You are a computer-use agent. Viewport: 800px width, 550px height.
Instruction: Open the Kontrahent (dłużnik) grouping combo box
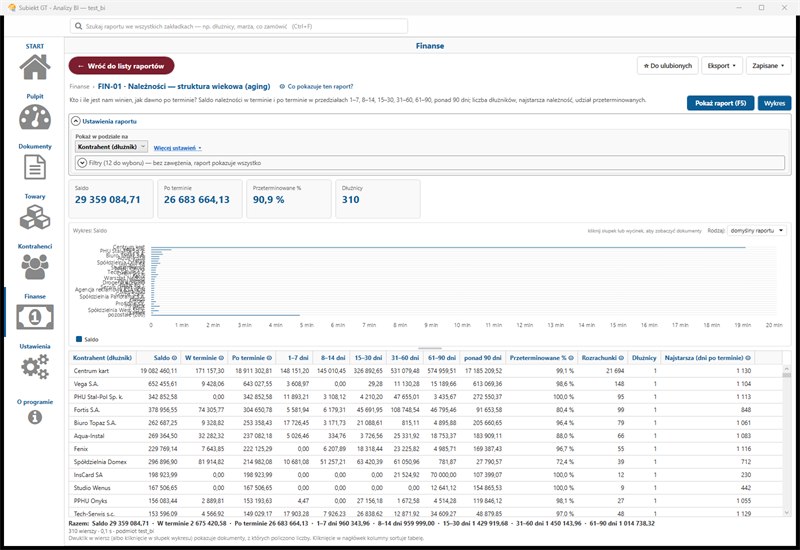[x=112, y=147]
